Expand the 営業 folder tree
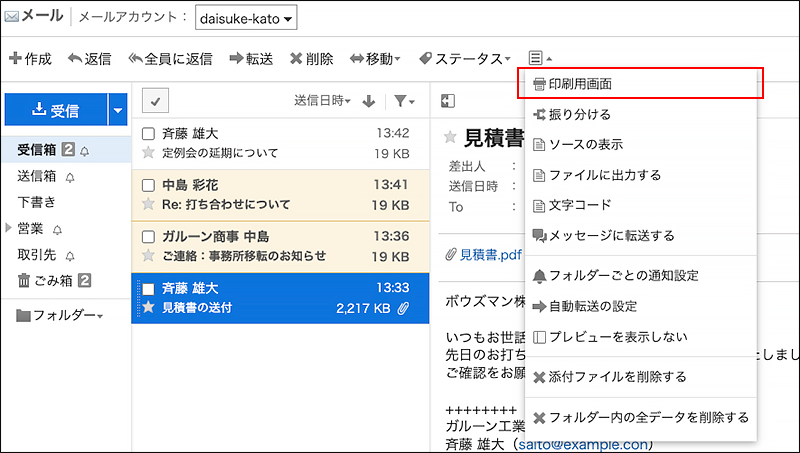The image size is (800, 453). coord(10,228)
